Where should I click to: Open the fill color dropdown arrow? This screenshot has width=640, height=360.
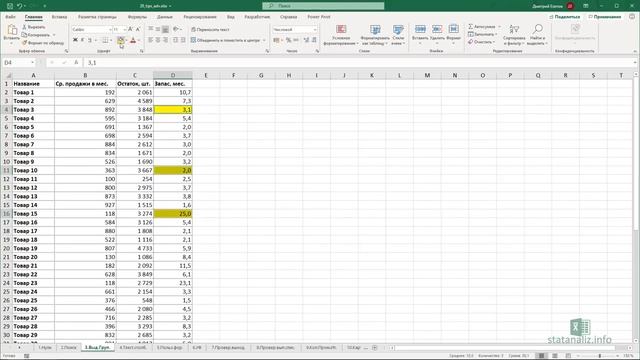click(126, 40)
